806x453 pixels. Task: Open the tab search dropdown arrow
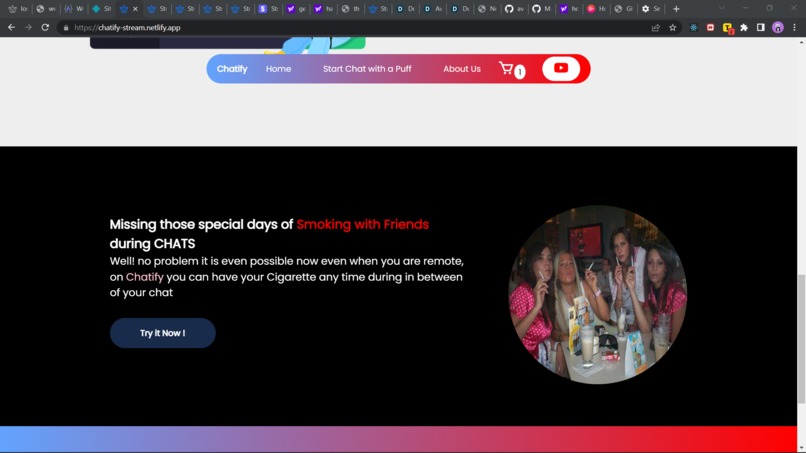tap(722, 8)
